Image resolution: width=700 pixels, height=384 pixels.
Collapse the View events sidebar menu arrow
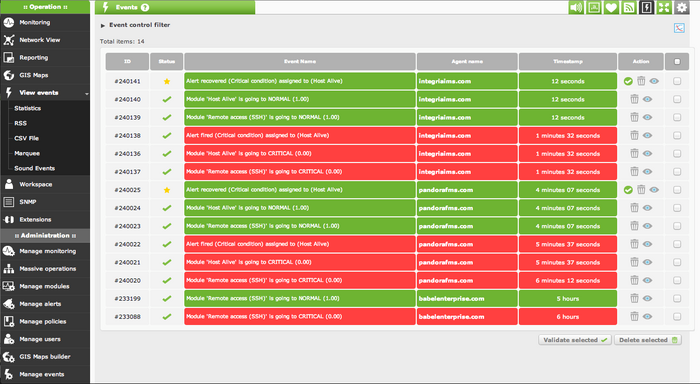pos(87,93)
